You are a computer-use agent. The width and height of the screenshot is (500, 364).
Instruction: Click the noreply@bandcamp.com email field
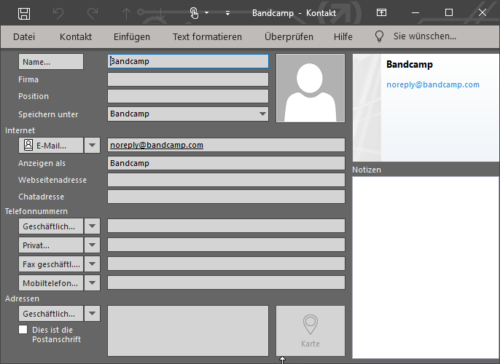226,145
